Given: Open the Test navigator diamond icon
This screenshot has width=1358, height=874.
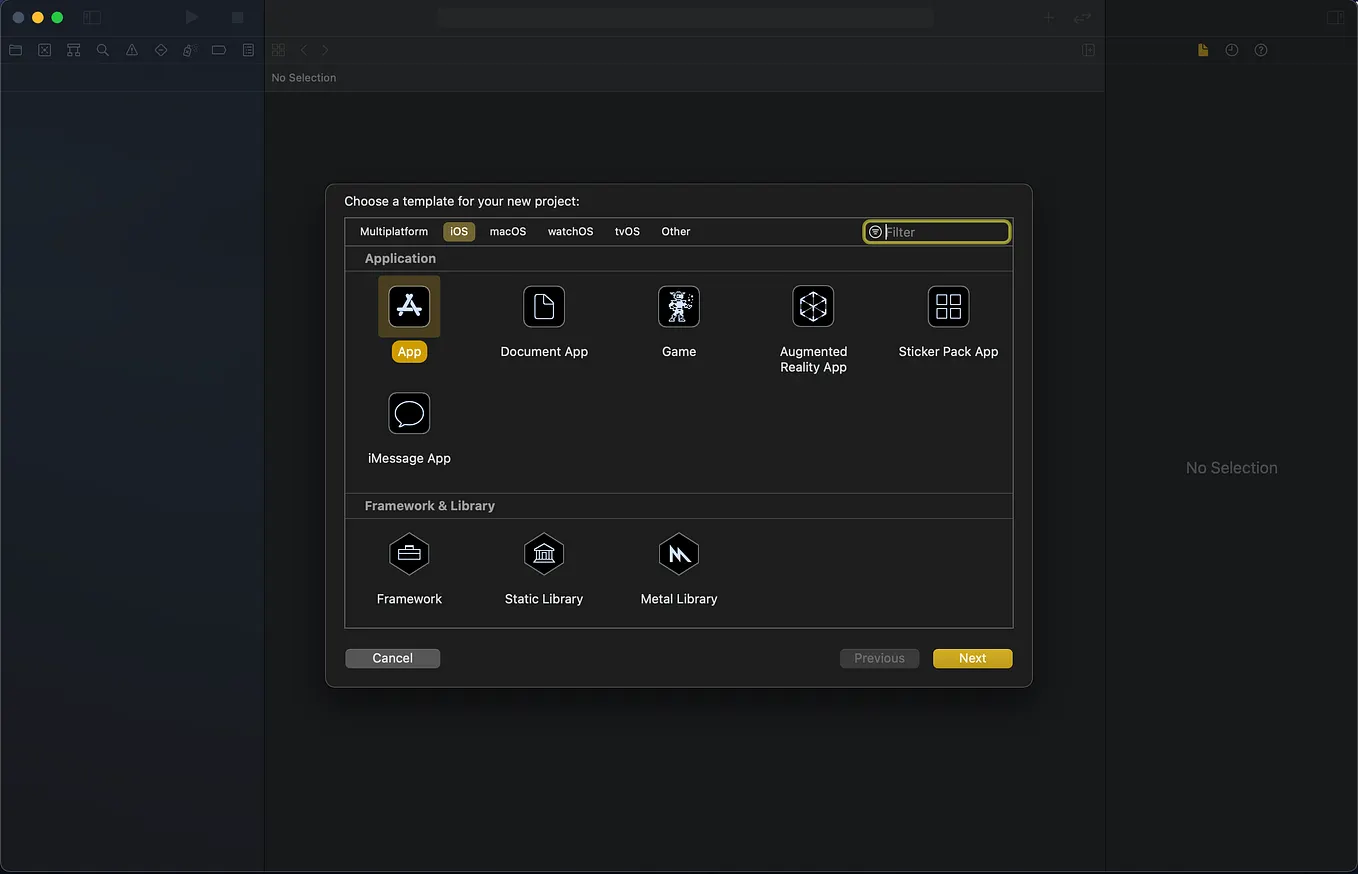Looking at the screenshot, I should (160, 50).
